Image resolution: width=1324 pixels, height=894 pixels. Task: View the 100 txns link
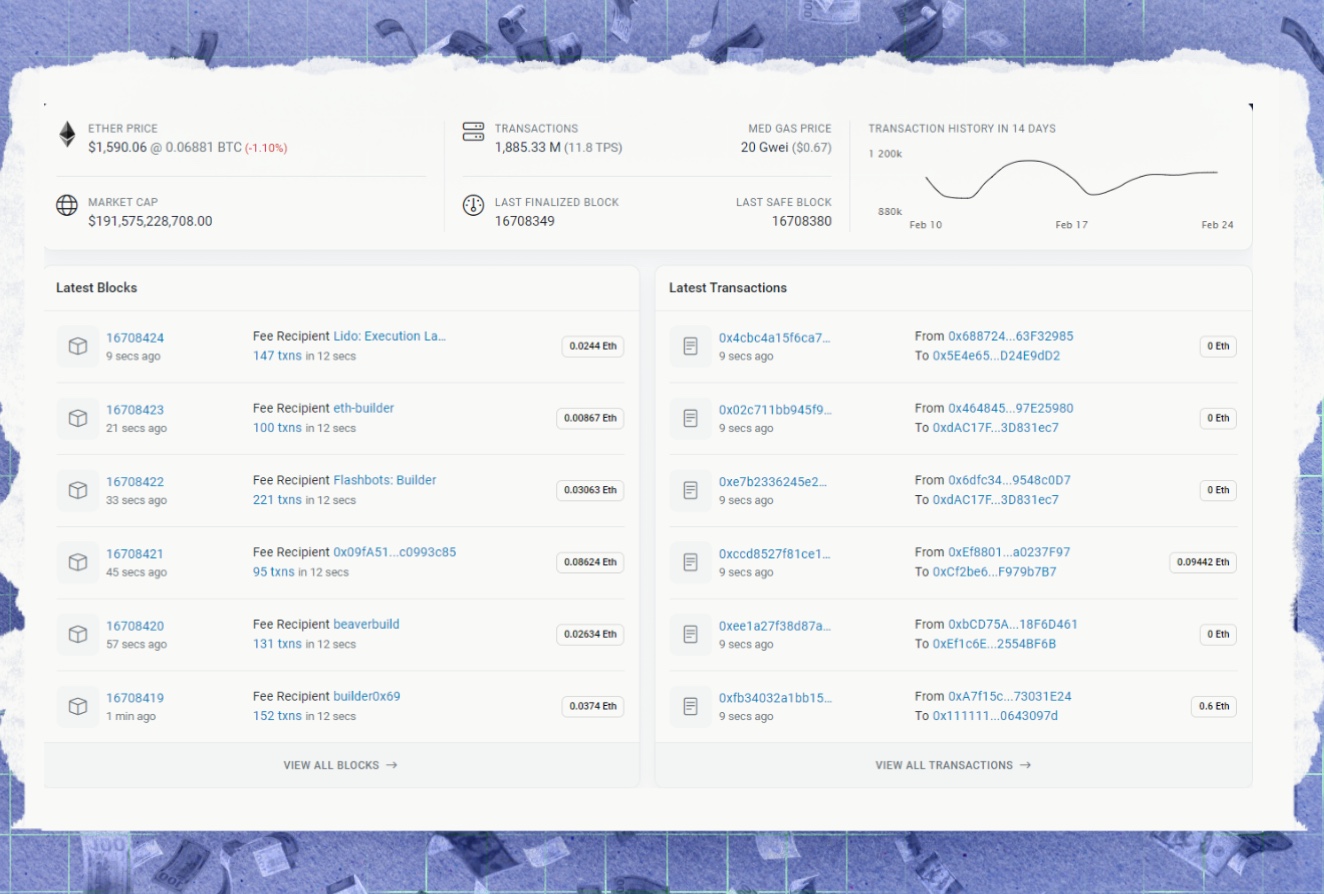(277, 428)
